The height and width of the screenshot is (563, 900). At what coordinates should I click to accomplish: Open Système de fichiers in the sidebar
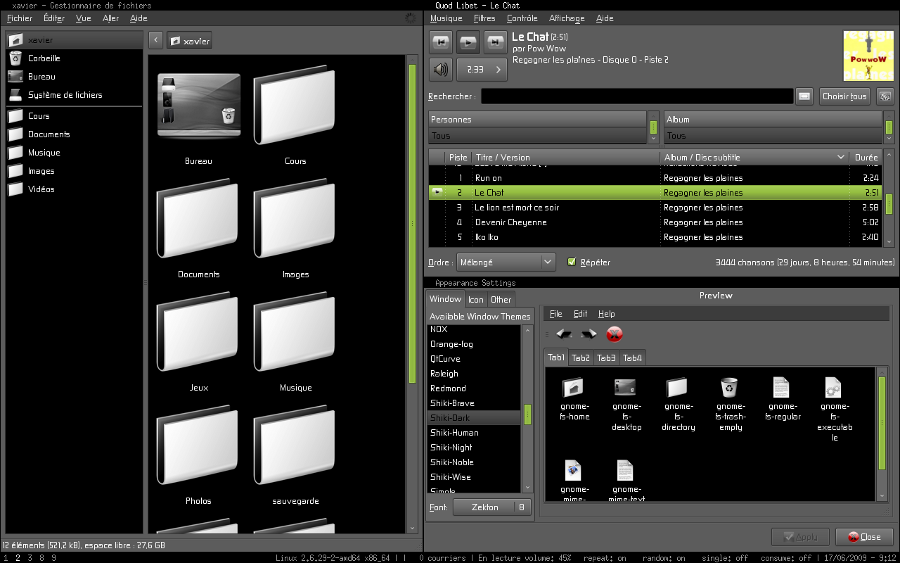coord(74,95)
